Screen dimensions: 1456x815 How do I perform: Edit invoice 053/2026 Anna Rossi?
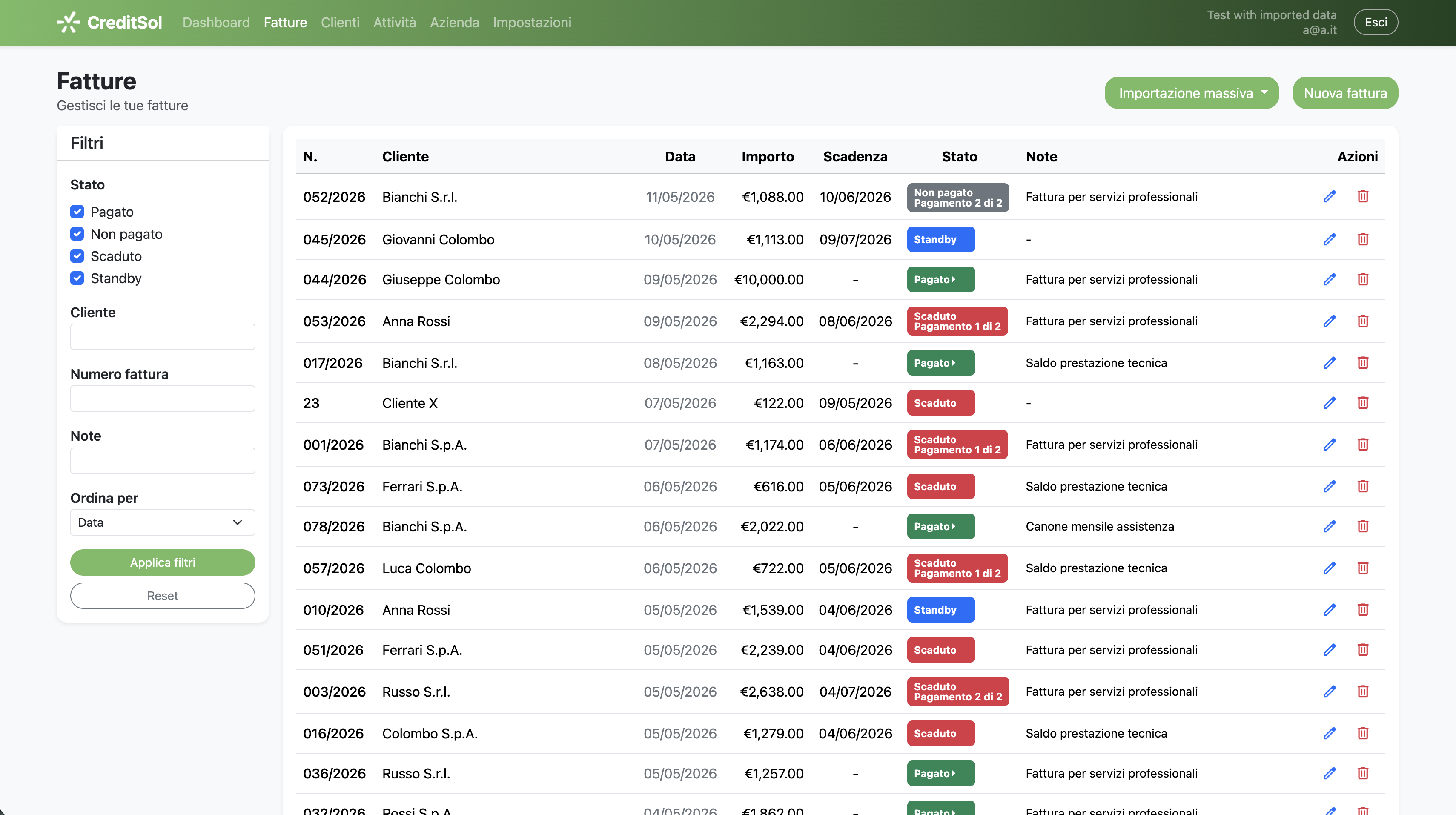(1330, 321)
